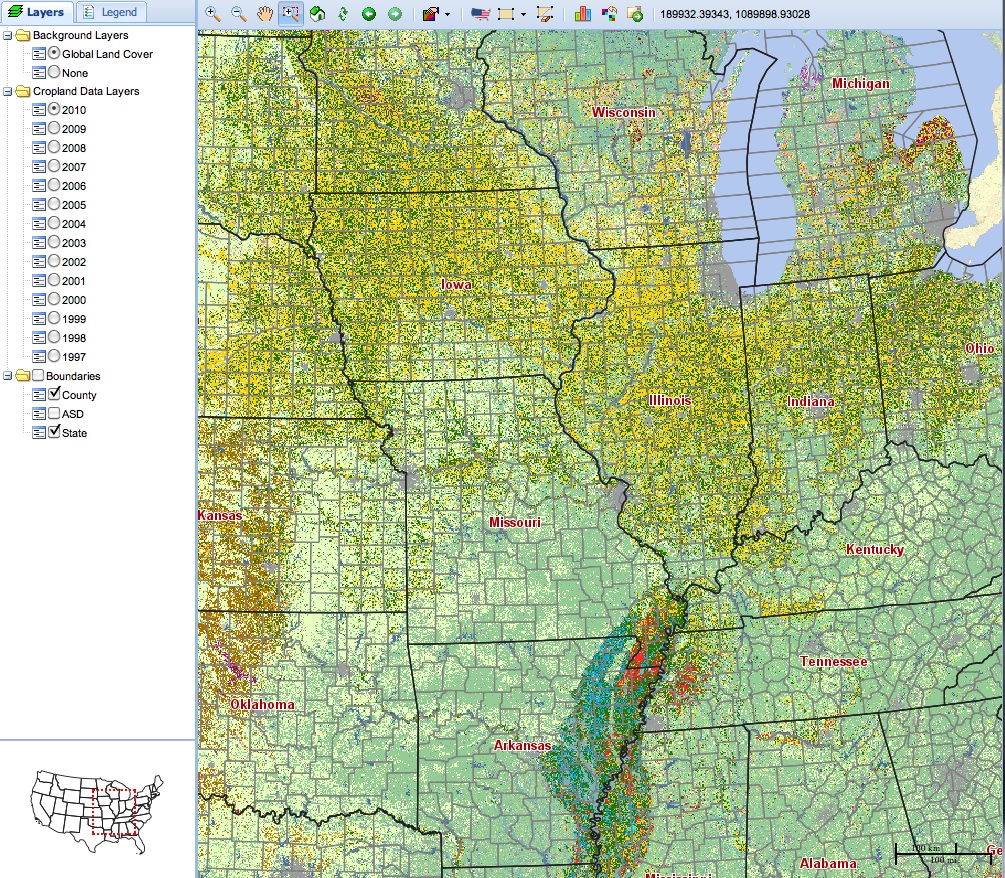Switch to the Legend tab
This screenshot has height=878, width=1005.
pyautogui.click(x=111, y=12)
